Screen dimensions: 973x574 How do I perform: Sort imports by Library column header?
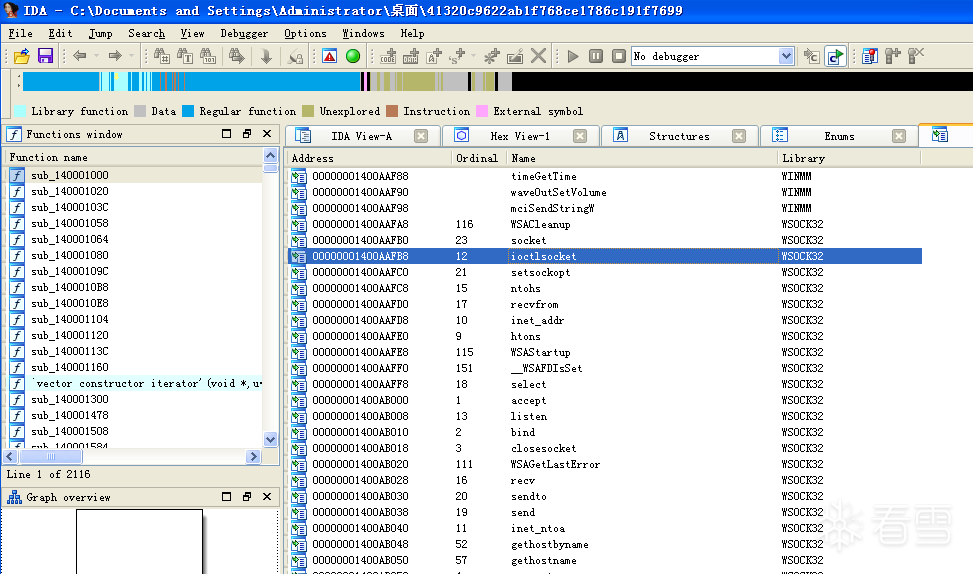(850, 158)
